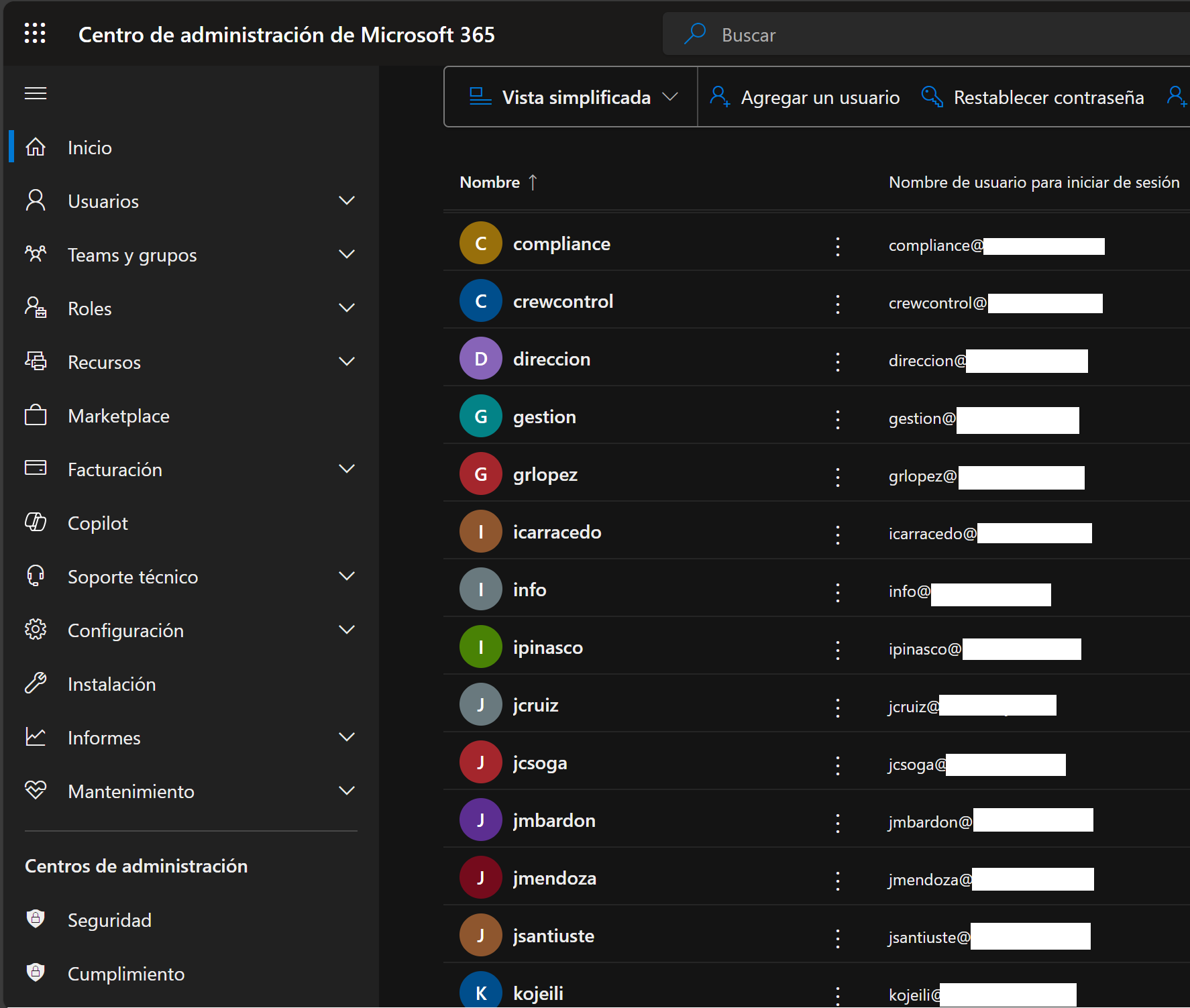Viewport: 1190px width, 1008px height.
Task: Open the Marketplace bag icon
Action: pyautogui.click(x=36, y=416)
